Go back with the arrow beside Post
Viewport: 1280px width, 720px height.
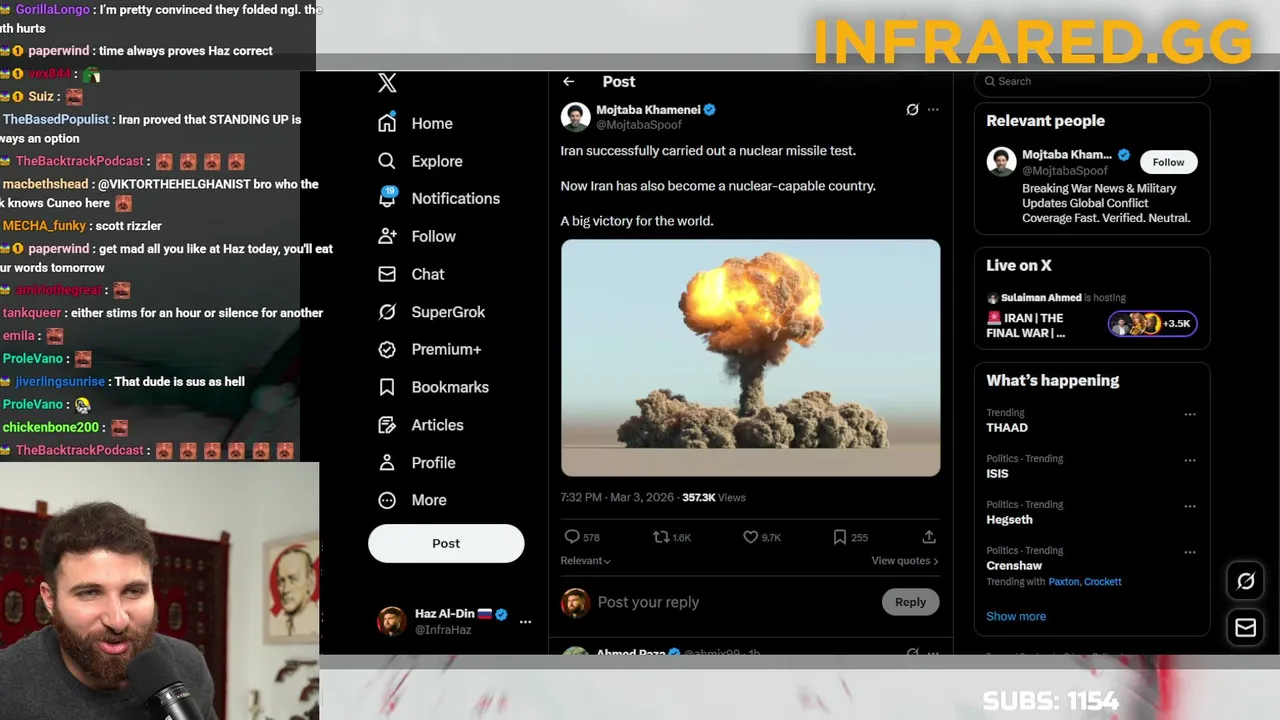568,82
